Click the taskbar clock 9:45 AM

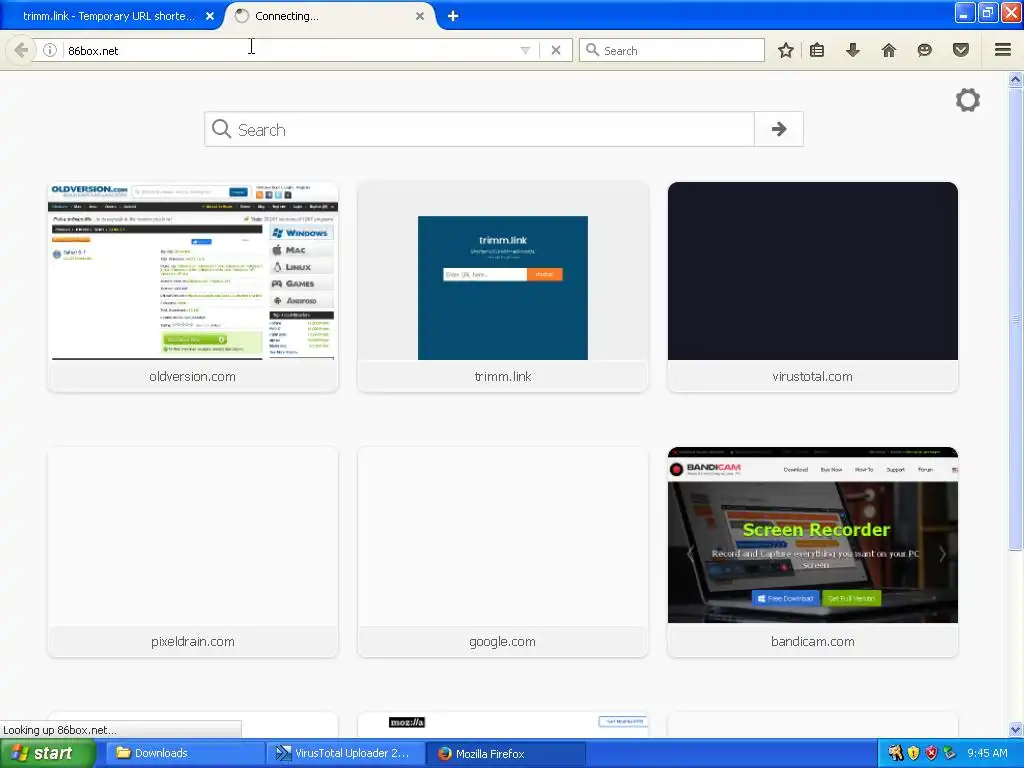coord(987,753)
